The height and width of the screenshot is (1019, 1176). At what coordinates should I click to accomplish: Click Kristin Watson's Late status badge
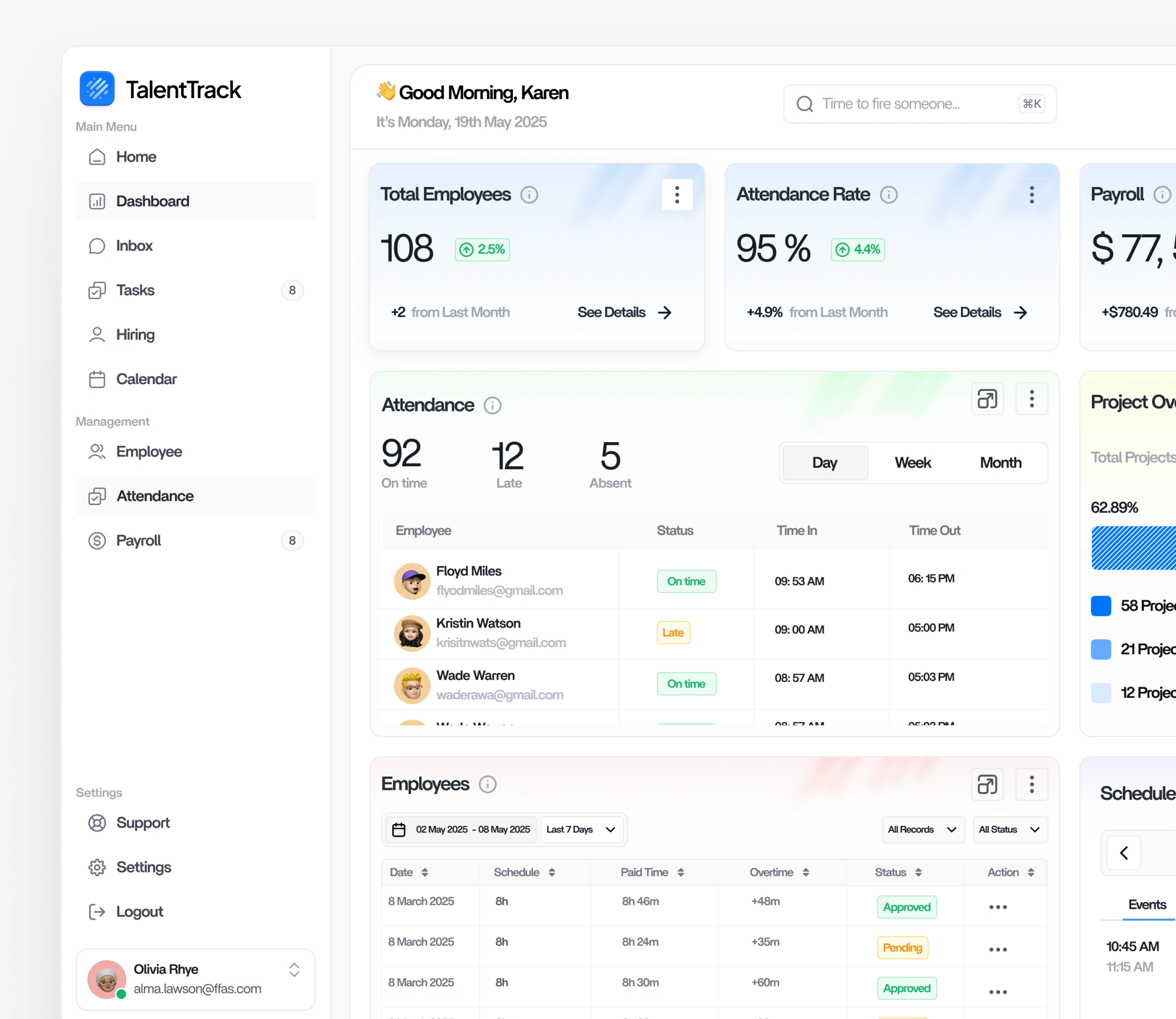tap(673, 632)
